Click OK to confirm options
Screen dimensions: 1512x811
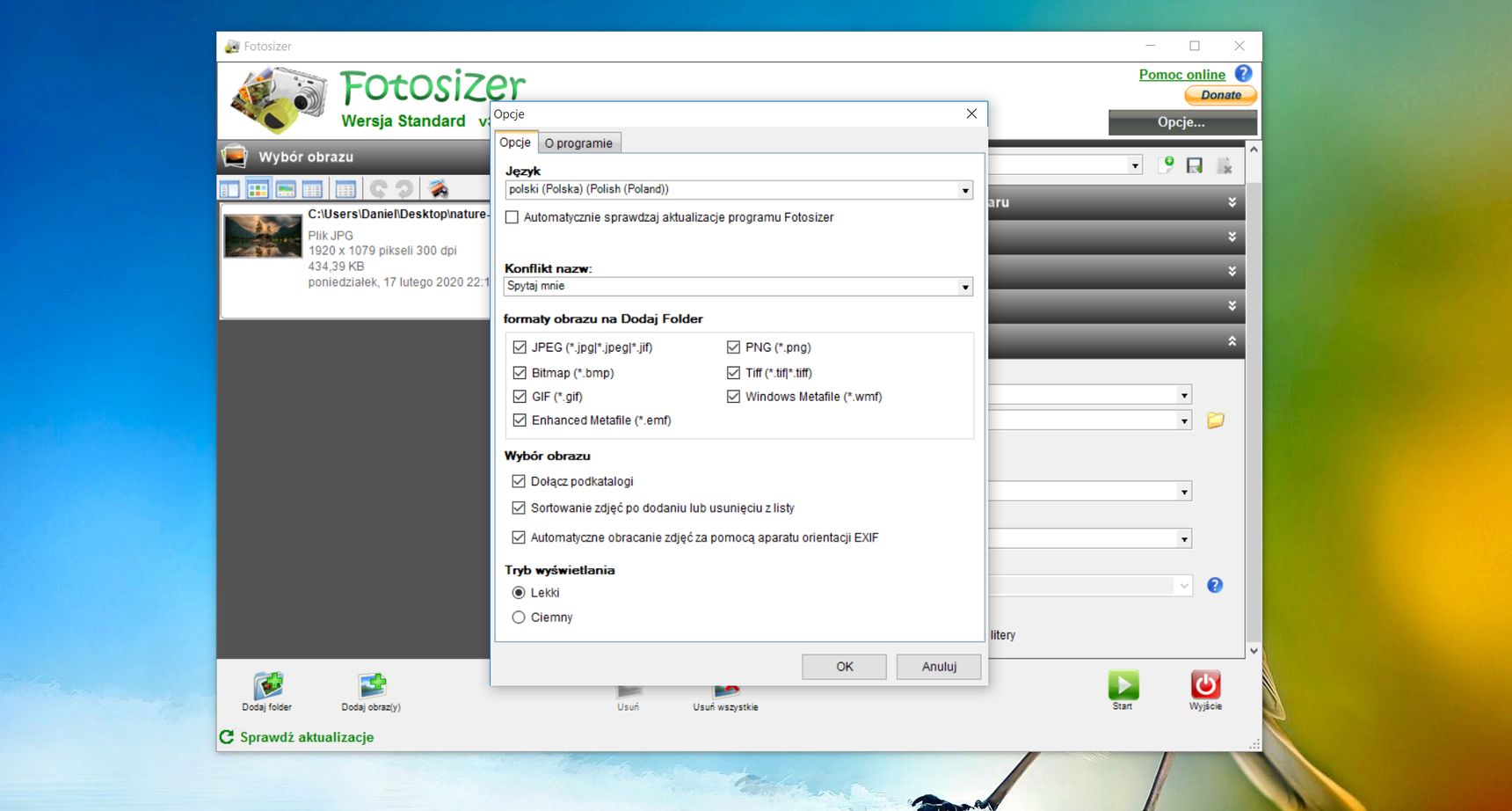click(844, 667)
